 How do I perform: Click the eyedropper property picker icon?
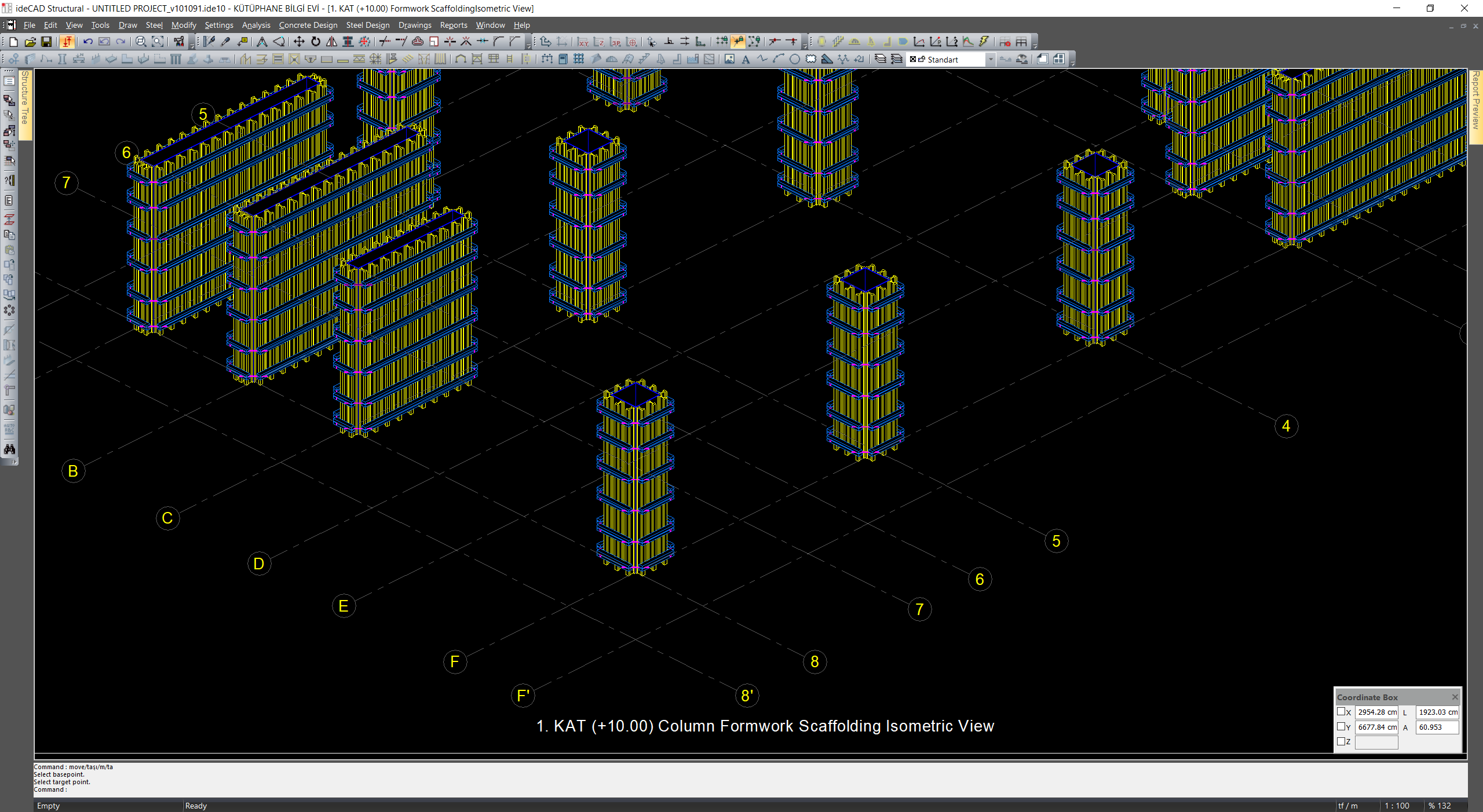click(x=226, y=42)
